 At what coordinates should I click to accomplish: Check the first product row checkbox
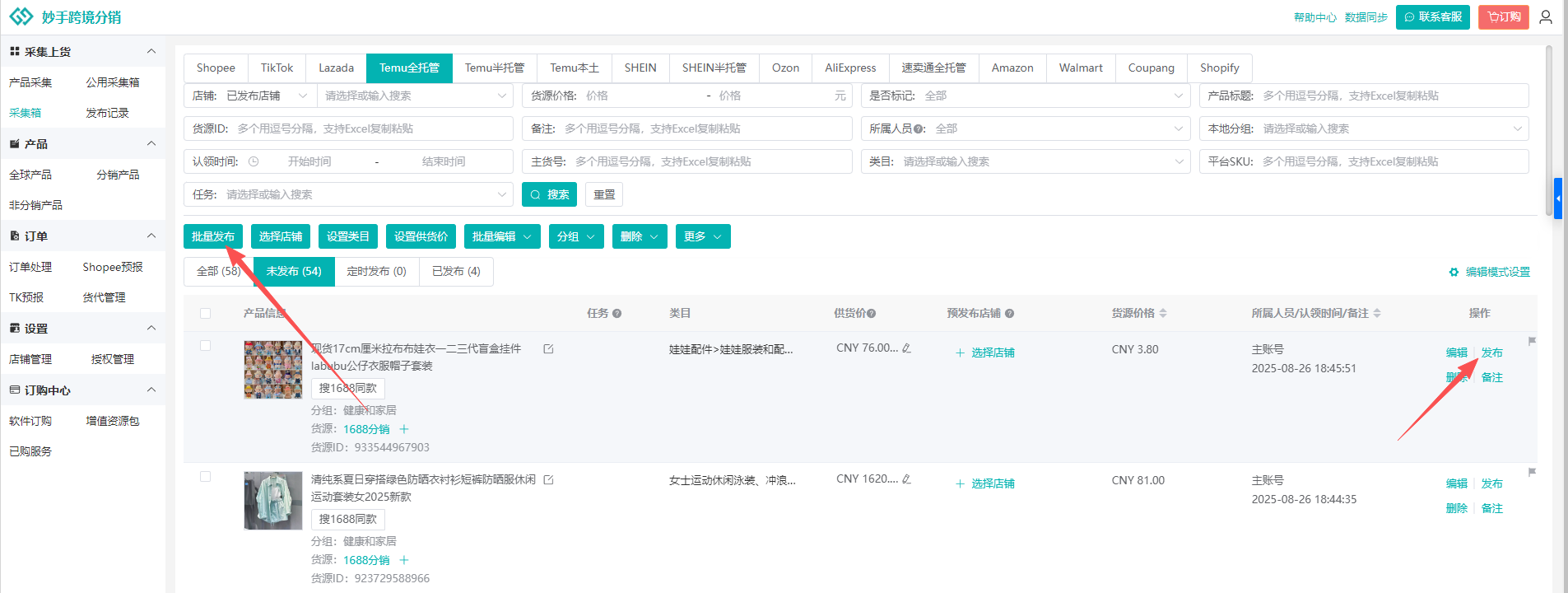click(x=206, y=346)
